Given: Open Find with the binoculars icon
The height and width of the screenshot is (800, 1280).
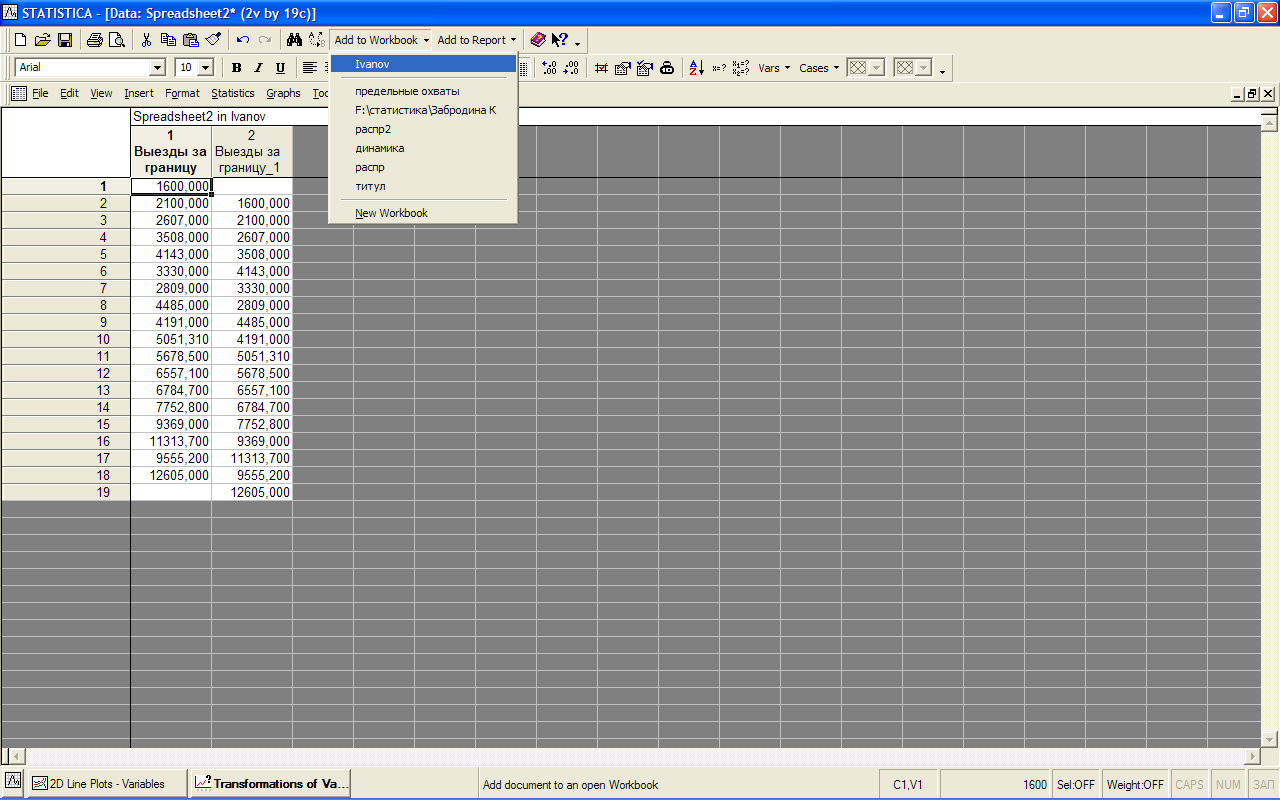Looking at the screenshot, I should (295, 40).
